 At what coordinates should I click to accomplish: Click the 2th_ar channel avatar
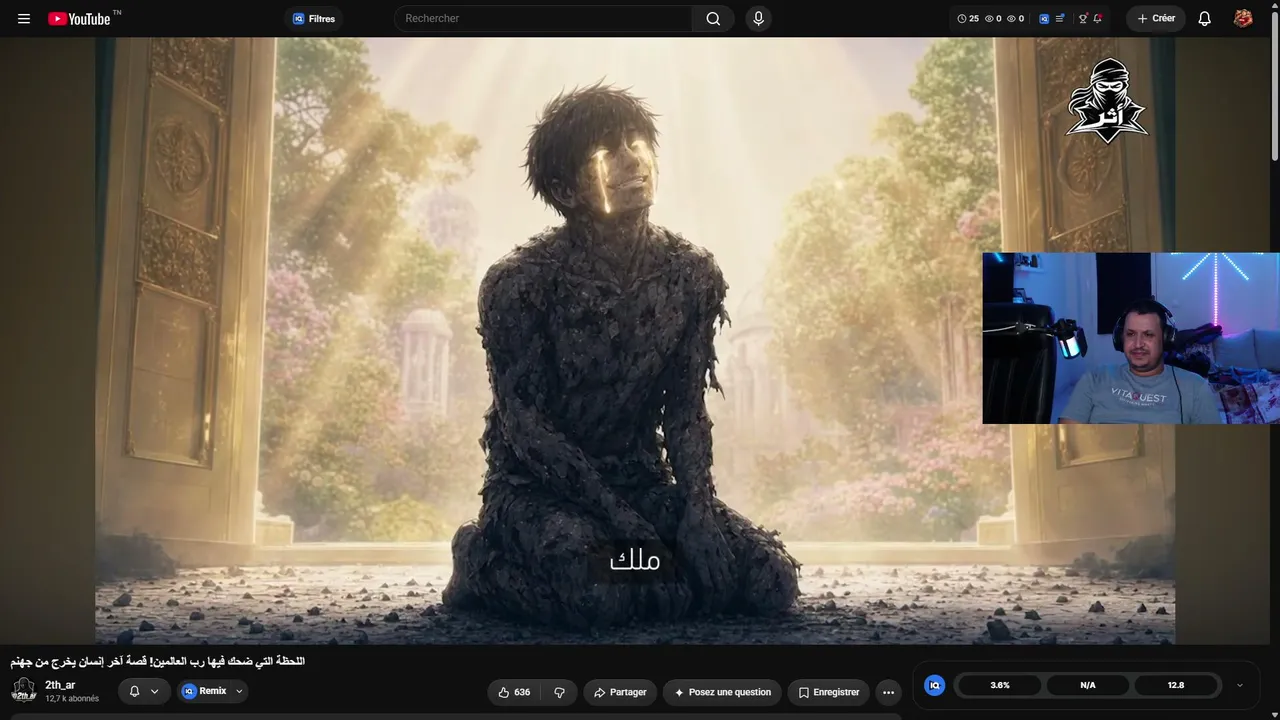pyautogui.click(x=24, y=691)
